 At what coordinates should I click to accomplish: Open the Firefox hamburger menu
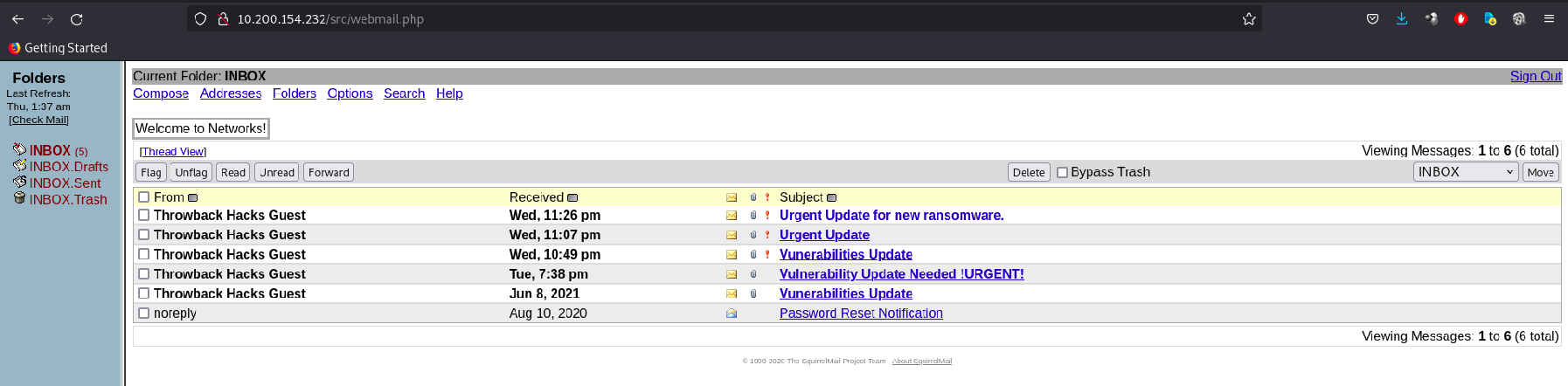tap(1549, 19)
